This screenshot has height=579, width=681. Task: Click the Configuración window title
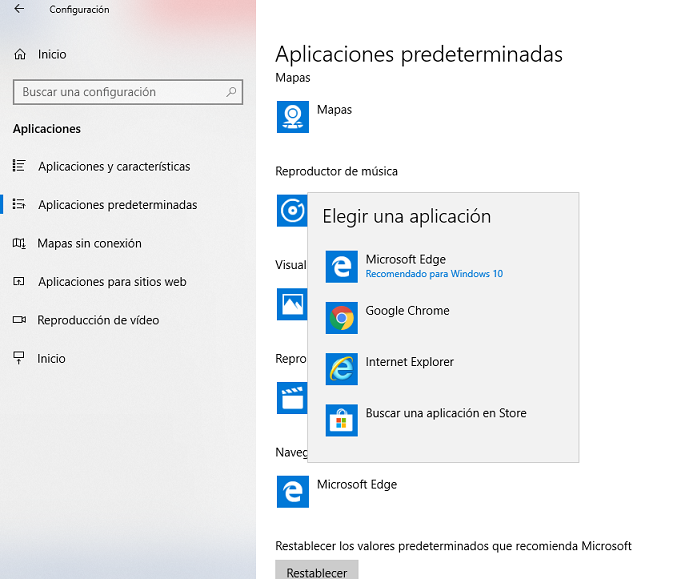[x=79, y=10]
